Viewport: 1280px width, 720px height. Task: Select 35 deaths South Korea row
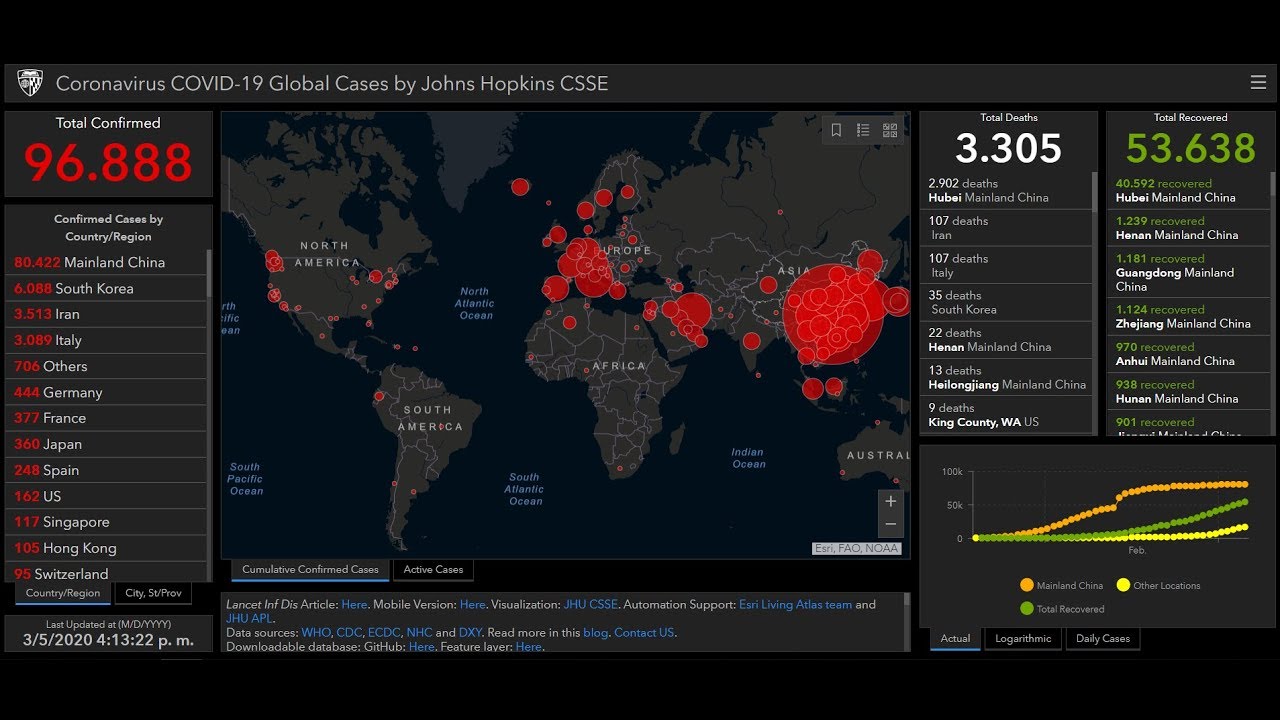click(x=1005, y=302)
